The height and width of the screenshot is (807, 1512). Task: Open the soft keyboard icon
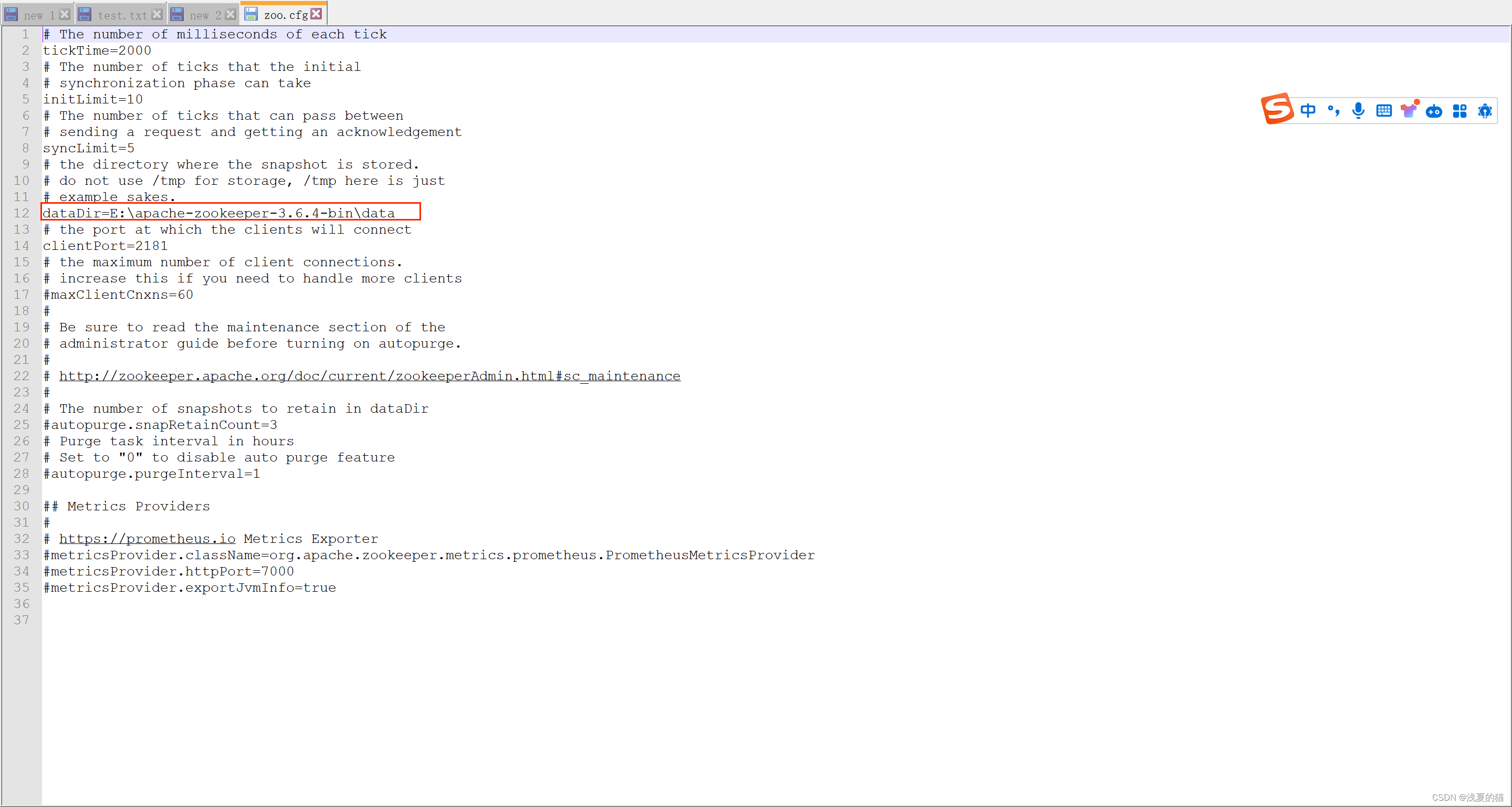tap(1383, 110)
